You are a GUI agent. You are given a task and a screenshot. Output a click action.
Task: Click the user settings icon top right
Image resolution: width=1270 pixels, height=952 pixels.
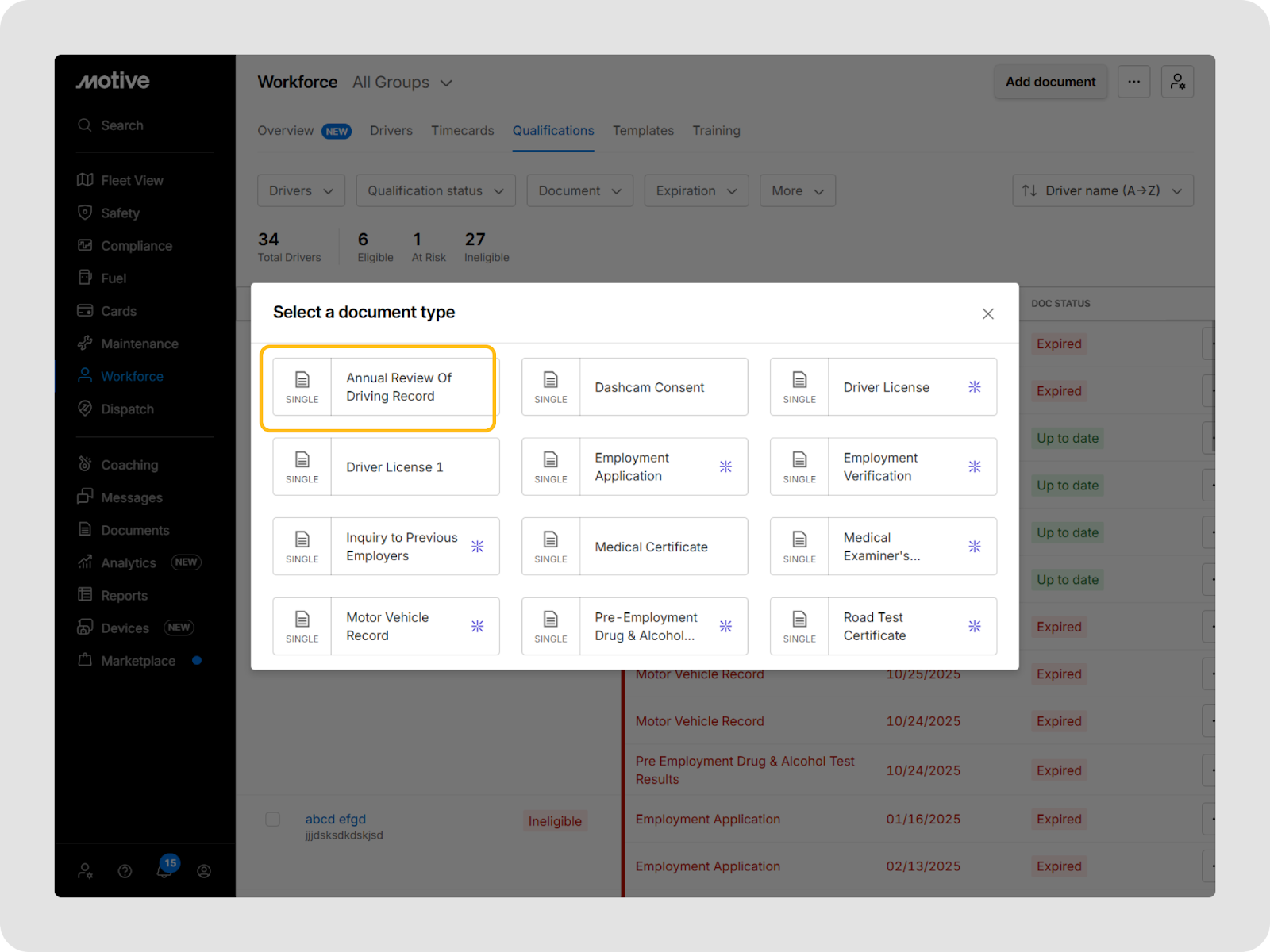click(1177, 82)
